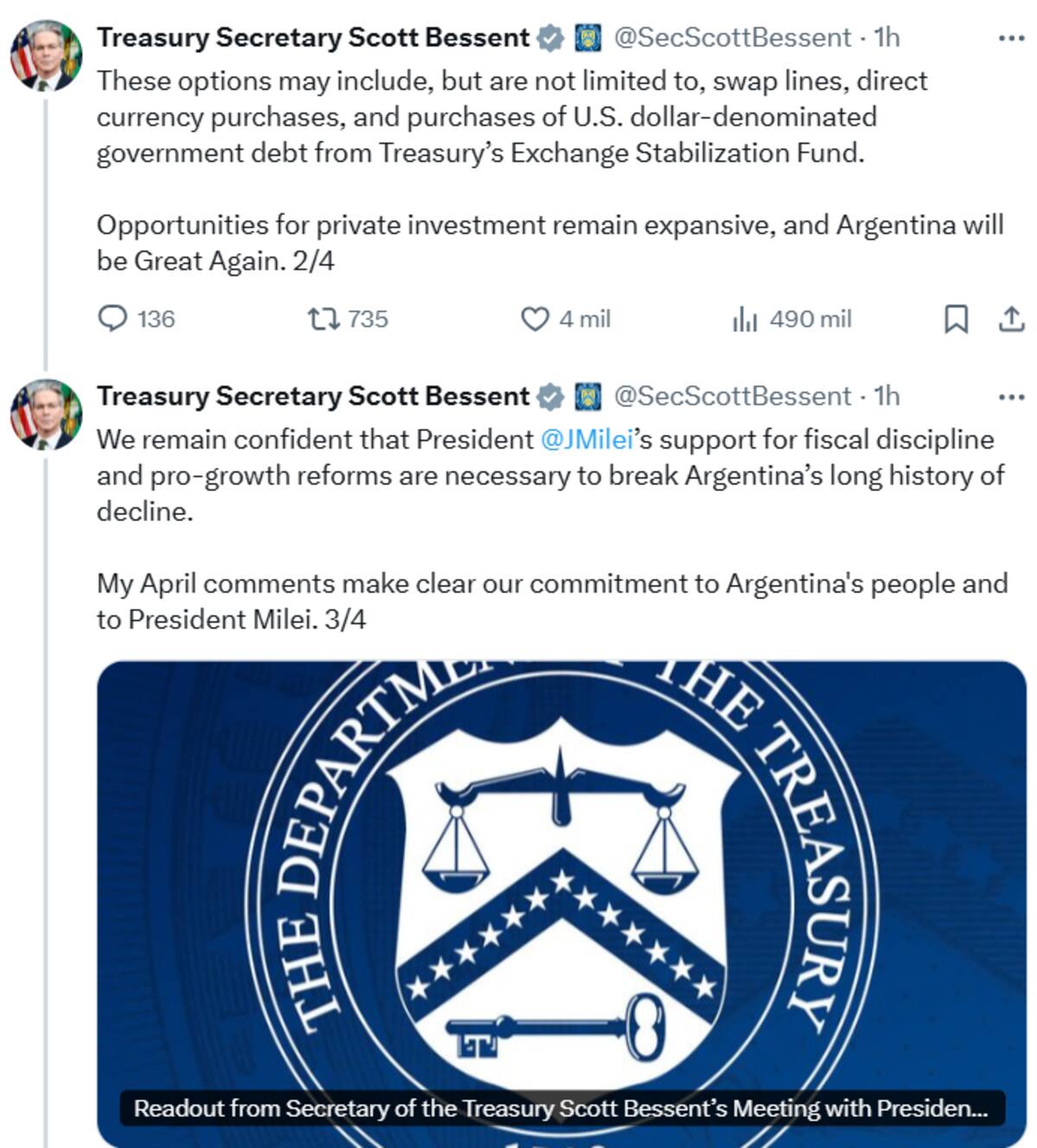Reply to the 2/4 tweet

(113, 319)
